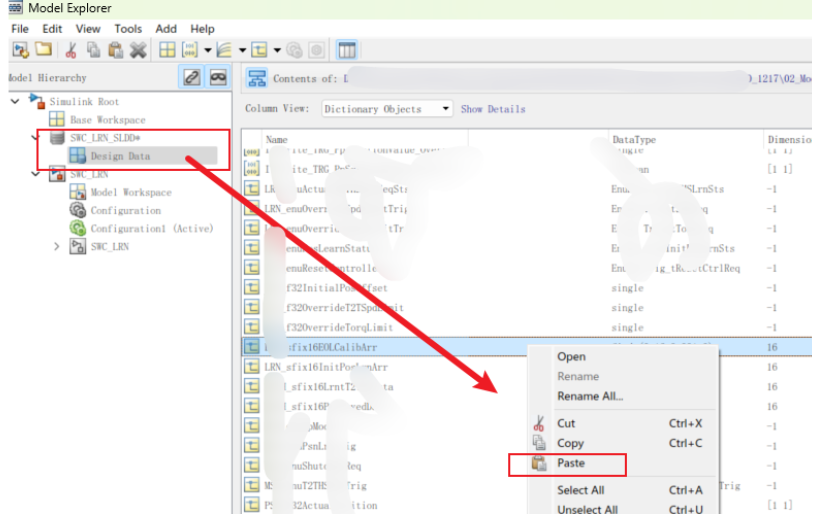The width and height of the screenshot is (814, 514).
Task: Select Configuration1 (Active) item
Action: (x=152, y=229)
